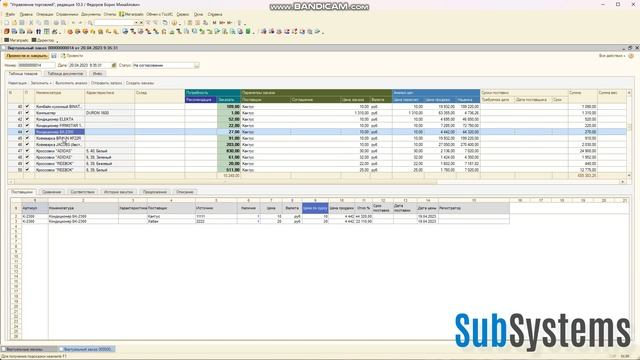Click the highlighted Цена по курсу column header

(x=315, y=208)
